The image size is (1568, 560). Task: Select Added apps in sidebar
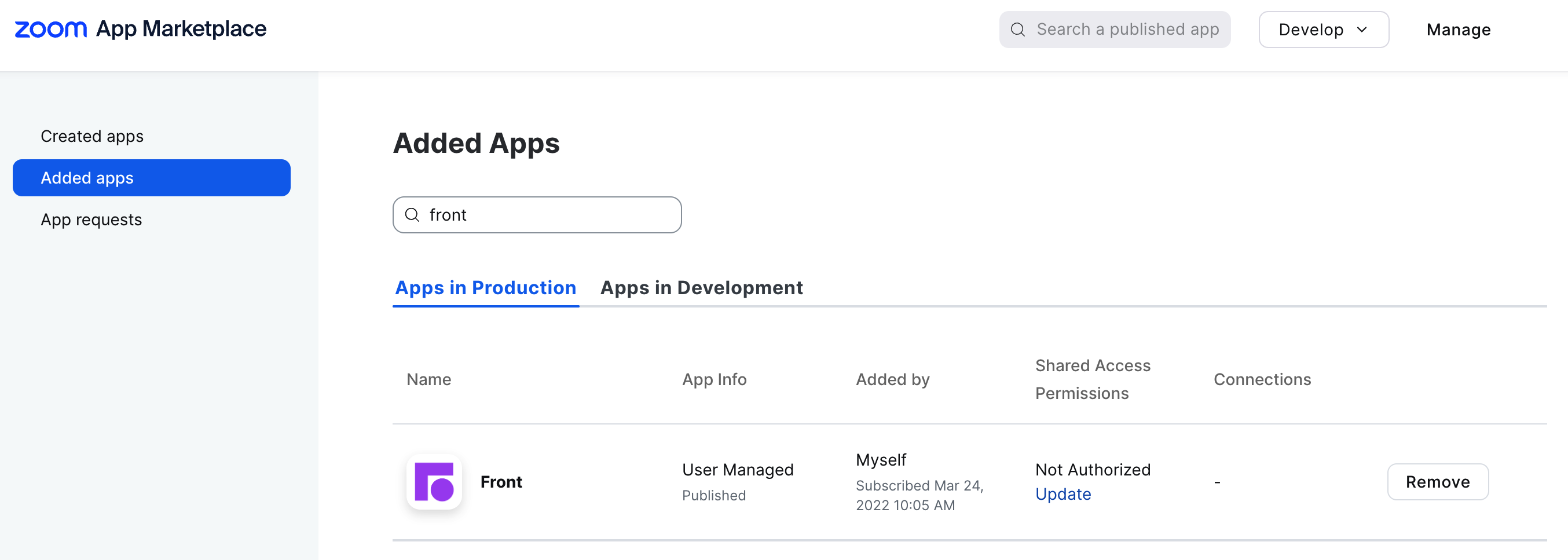[x=152, y=178]
